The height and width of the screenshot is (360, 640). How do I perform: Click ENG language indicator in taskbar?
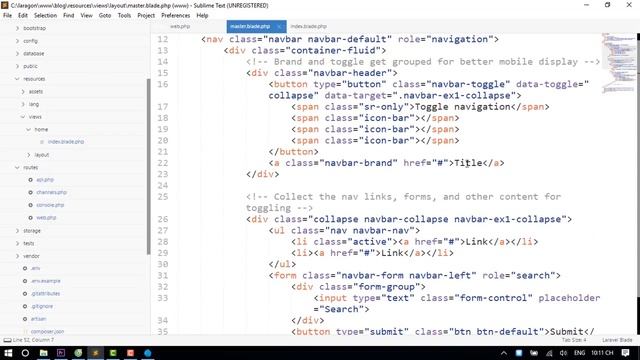(x=579, y=353)
